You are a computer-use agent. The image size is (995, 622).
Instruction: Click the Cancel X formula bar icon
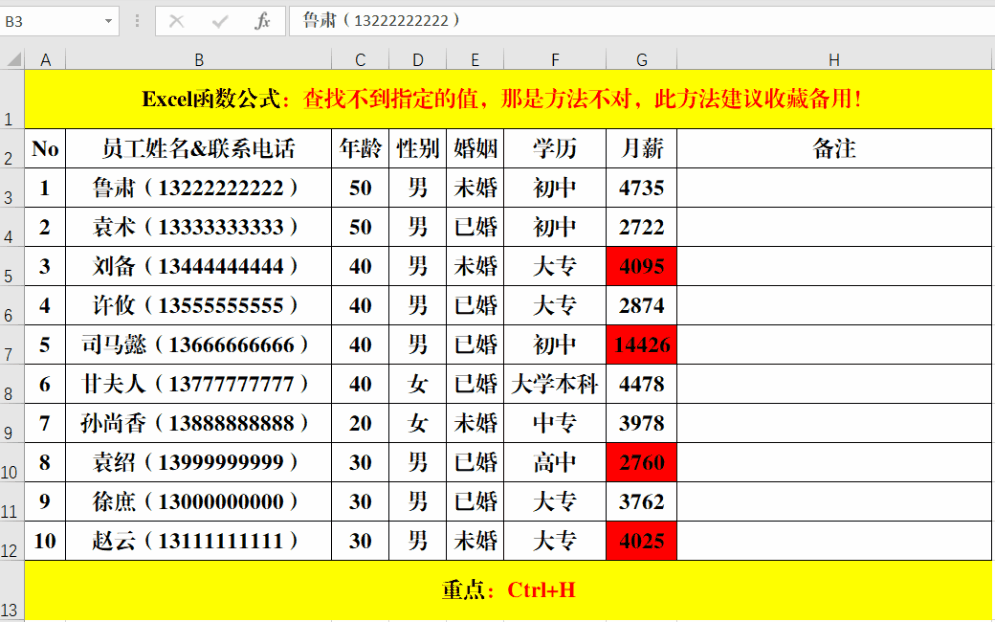tap(176, 22)
